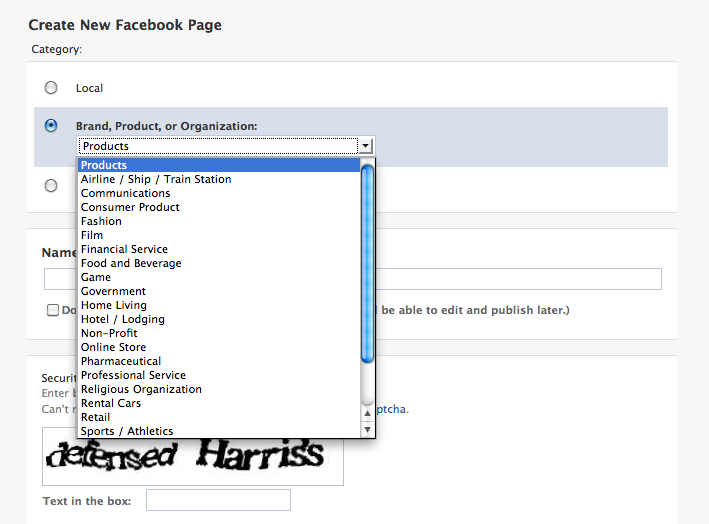Choose Products in the dropdown list
This screenshot has width=709, height=524.
219,165
